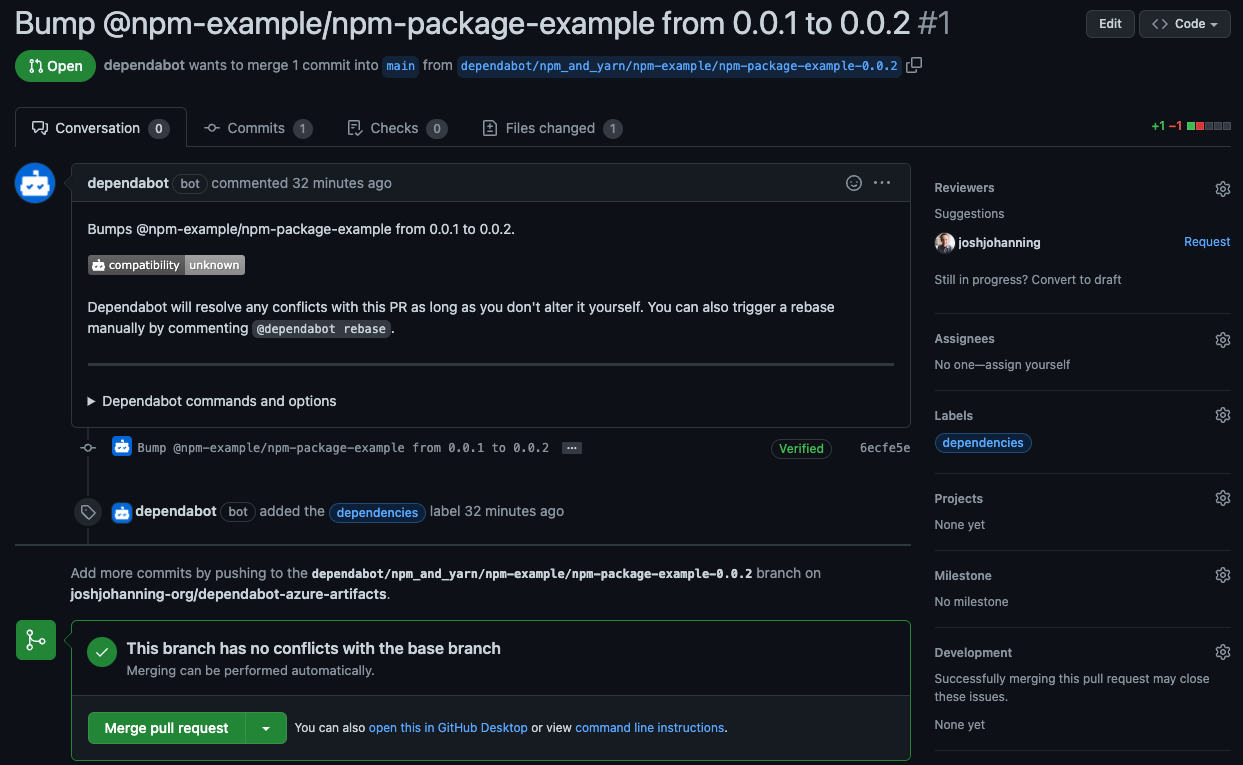Open the Reviewers settings gear
Image resolution: width=1243 pixels, height=765 pixels.
coord(1222,189)
